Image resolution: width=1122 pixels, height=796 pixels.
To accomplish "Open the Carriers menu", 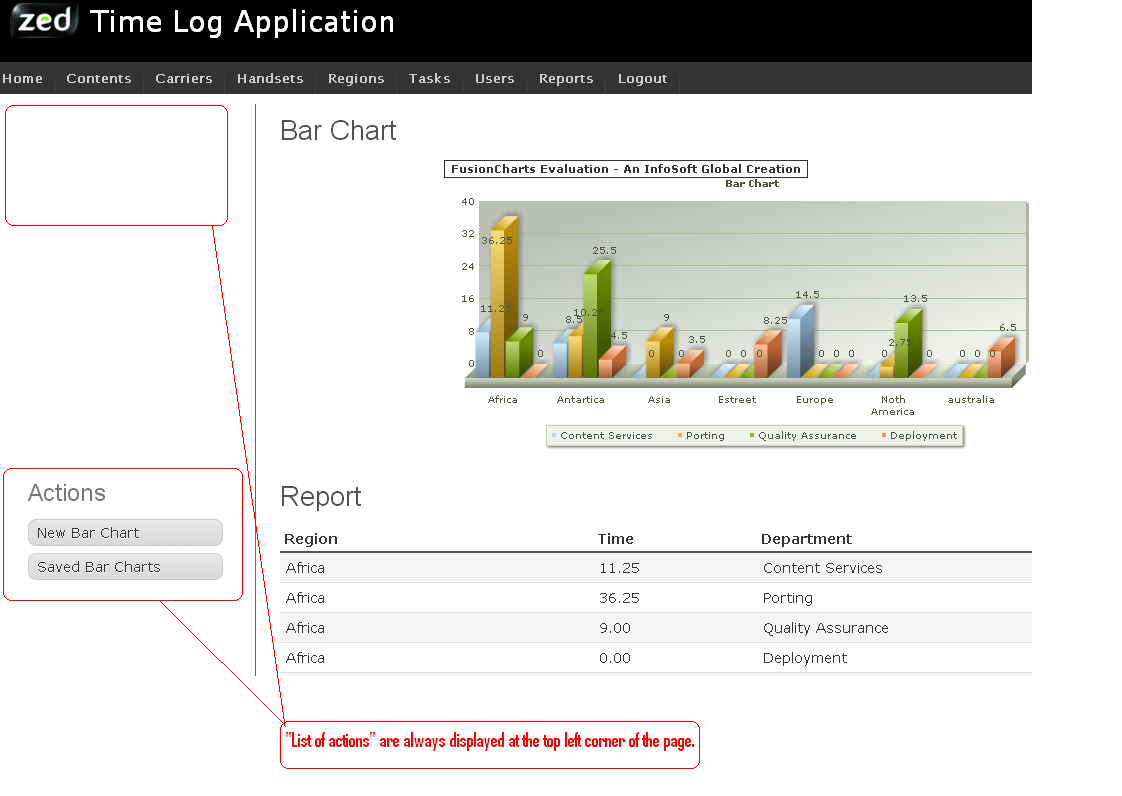I will tap(184, 78).
